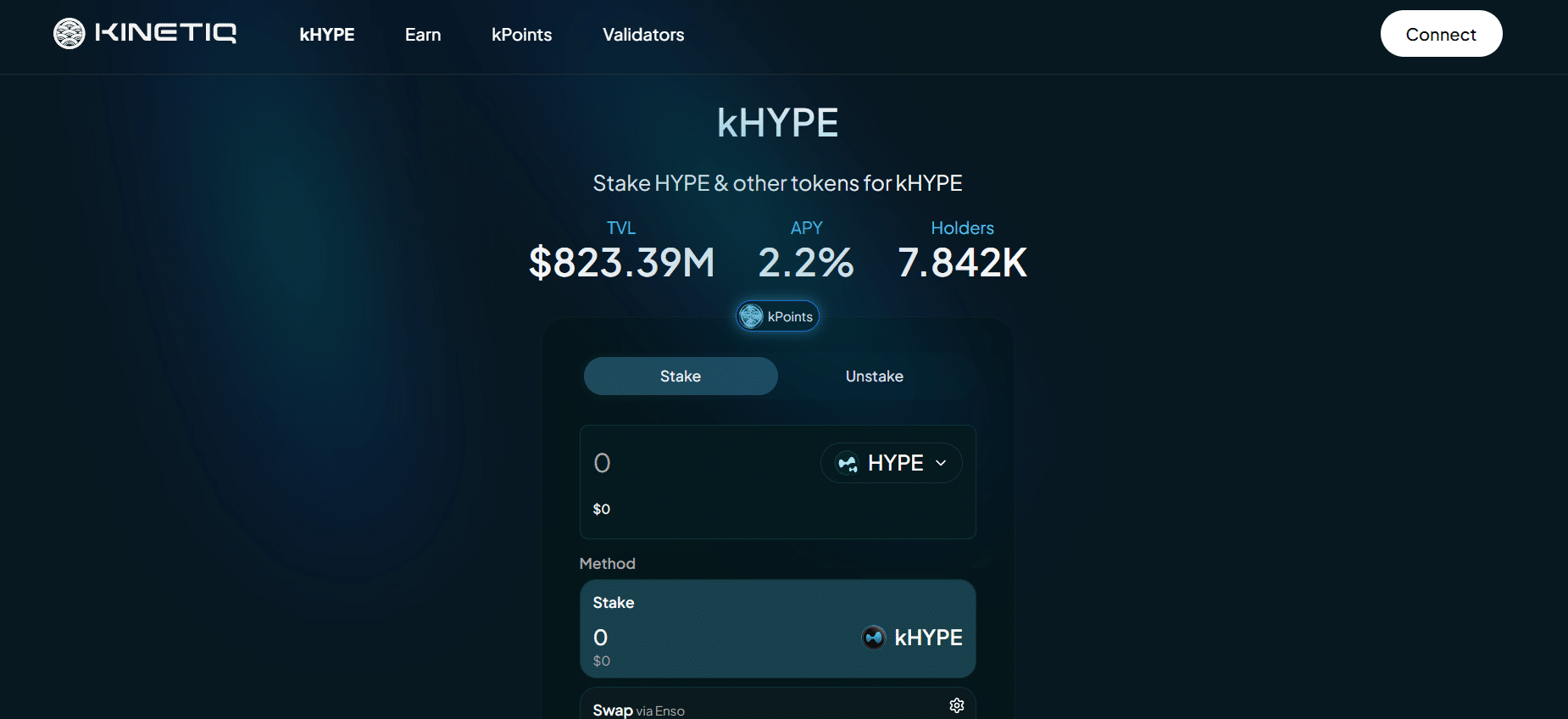Image resolution: width=1568 pixels, height=719 pixels.
Task: Connect your wallet with Connect button
Action: (1441, 34)
